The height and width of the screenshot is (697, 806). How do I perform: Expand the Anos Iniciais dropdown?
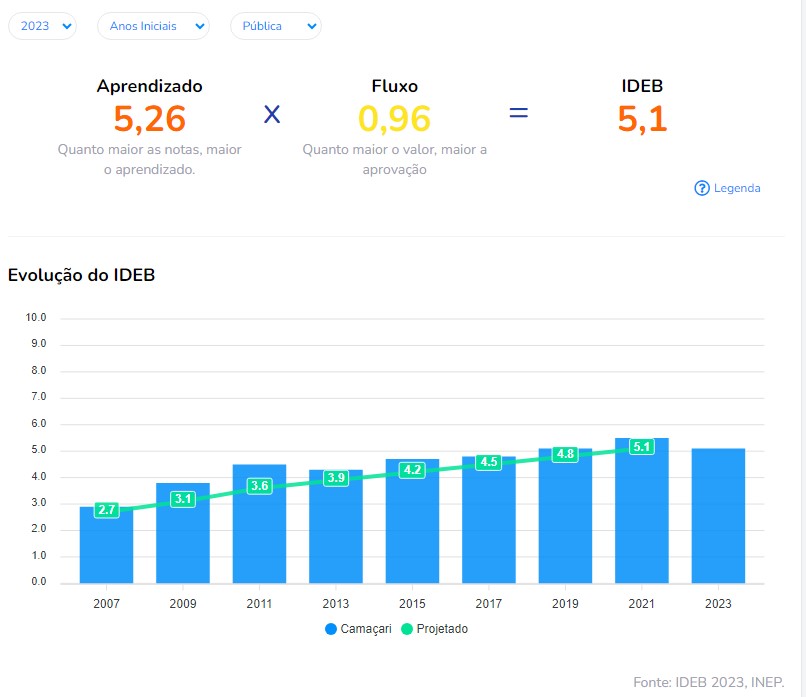(x=153, y=26)
